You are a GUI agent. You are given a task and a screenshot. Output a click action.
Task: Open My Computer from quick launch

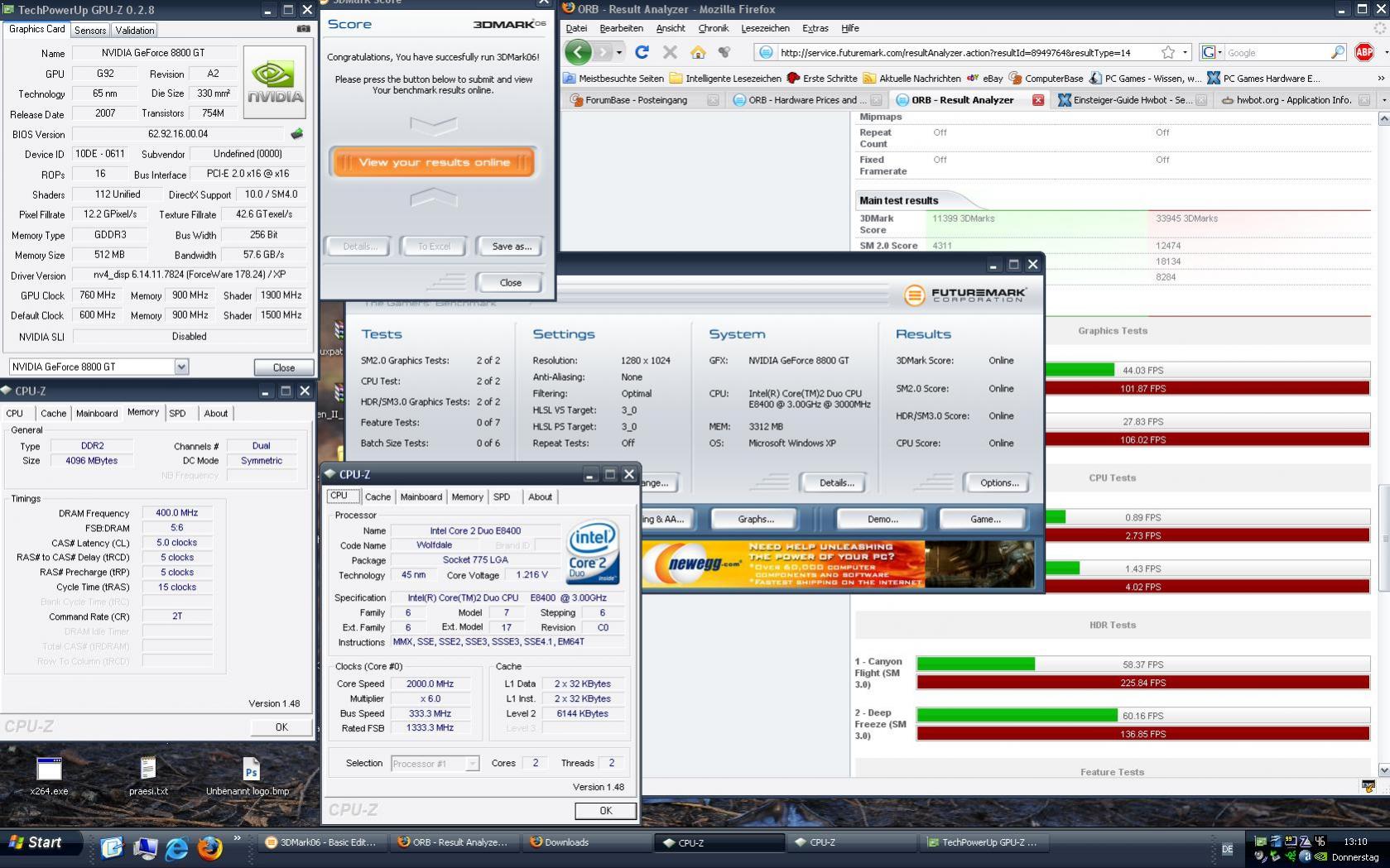[x=145, y=846]
